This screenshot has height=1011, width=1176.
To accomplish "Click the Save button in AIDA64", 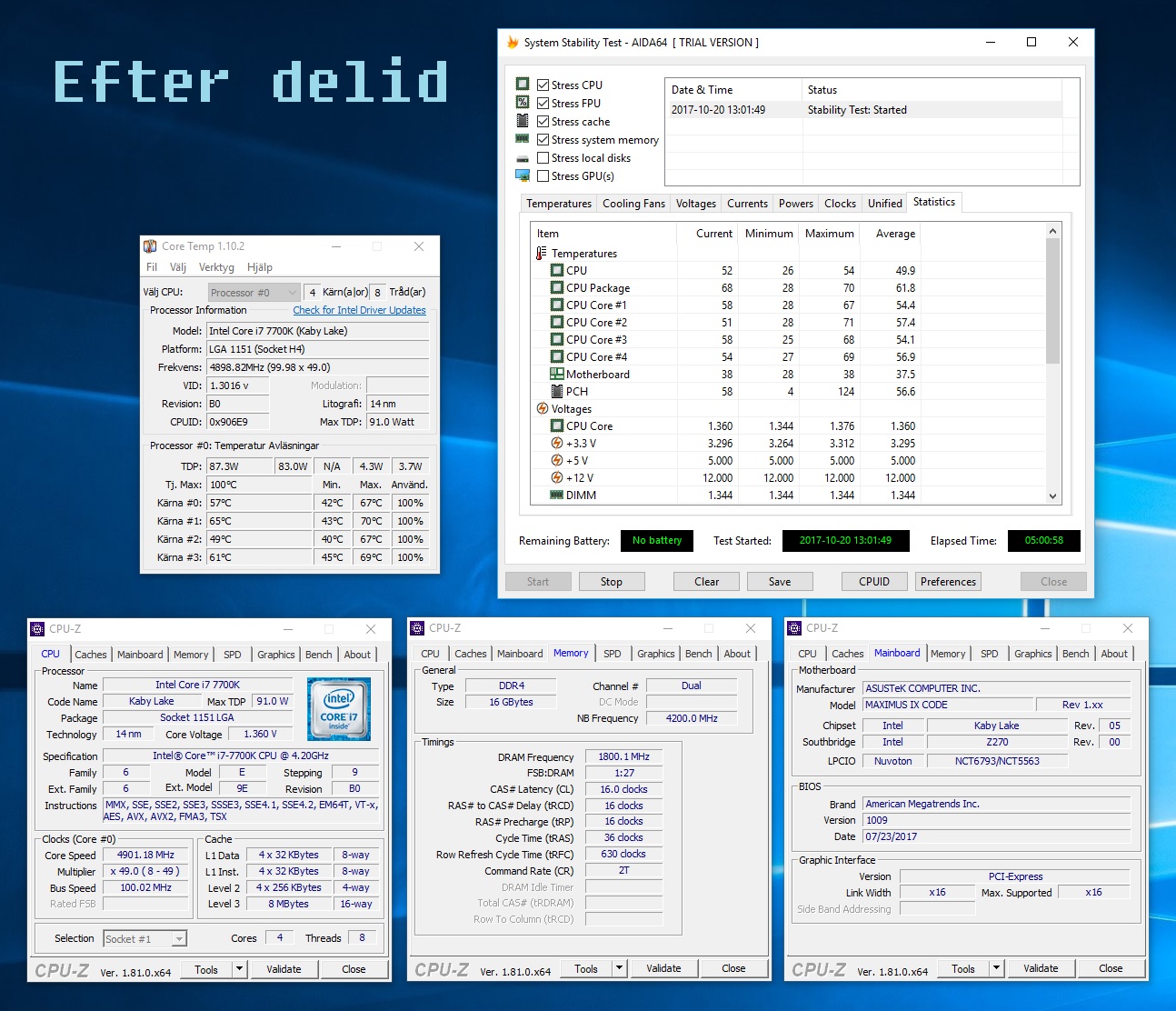I will (x=780, y=582).
